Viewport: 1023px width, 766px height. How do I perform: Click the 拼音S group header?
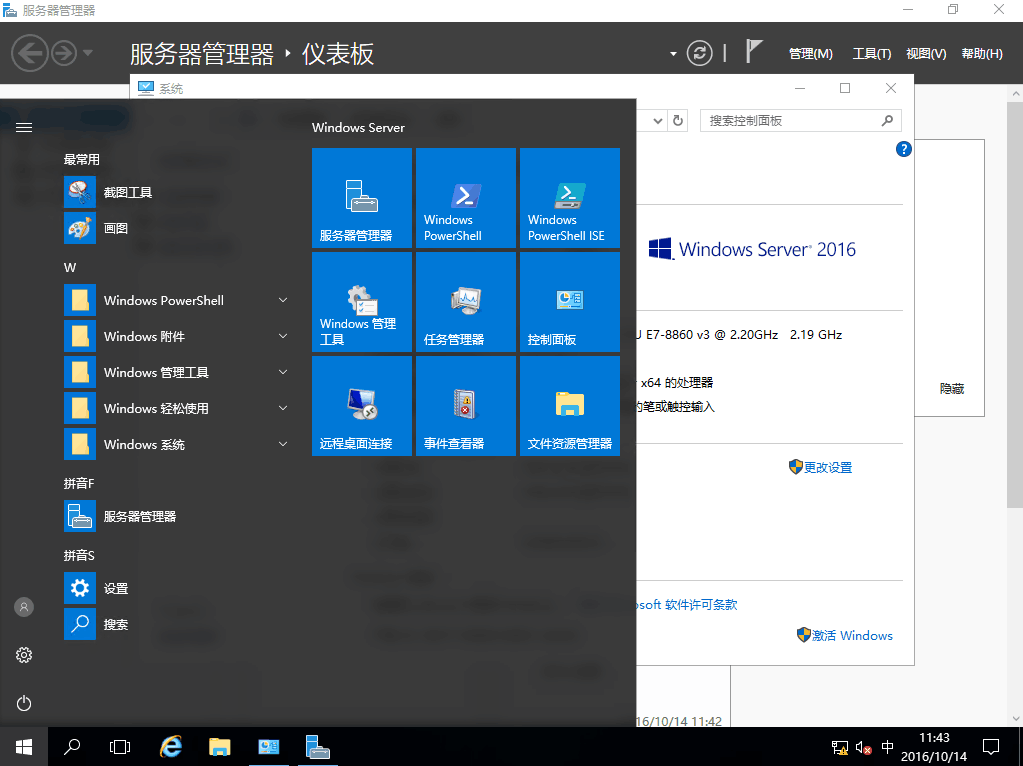click(79, 555)
